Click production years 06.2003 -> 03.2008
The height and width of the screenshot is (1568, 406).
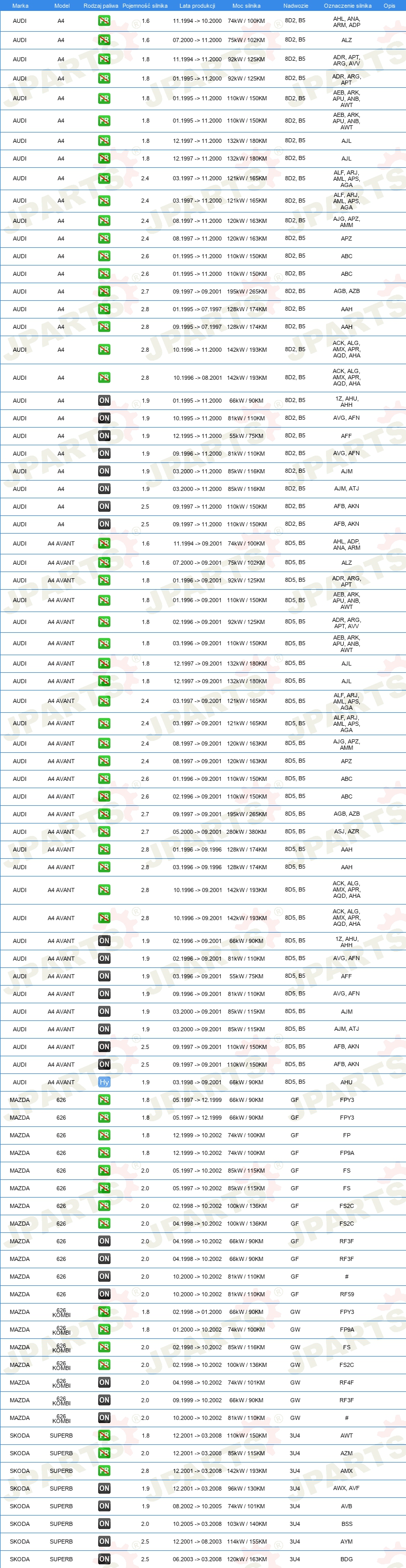197,1559
